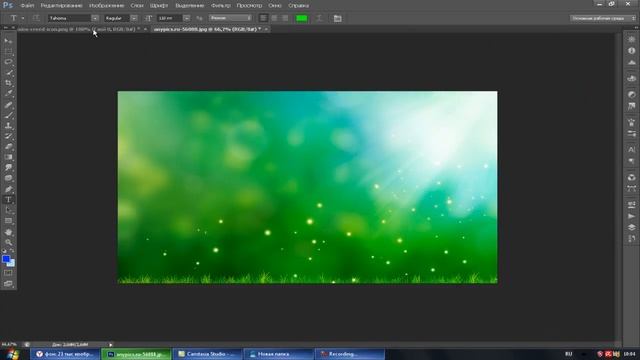The width and height of the screenshot is (640, 360).
Task: Open the Layers panel icon
Action: coord(631,227)
